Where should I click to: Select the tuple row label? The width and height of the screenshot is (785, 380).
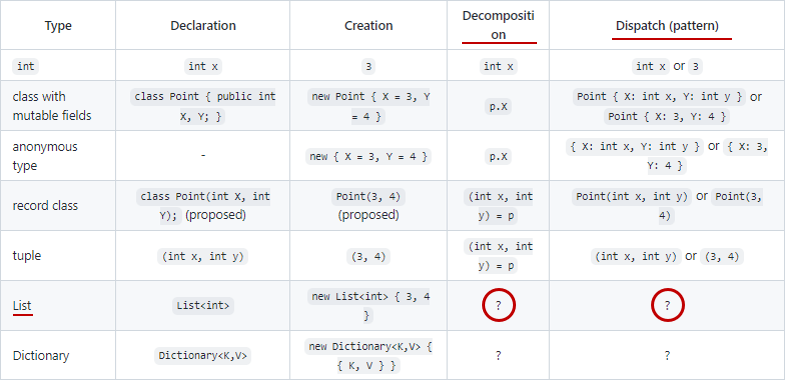(27, 256)
